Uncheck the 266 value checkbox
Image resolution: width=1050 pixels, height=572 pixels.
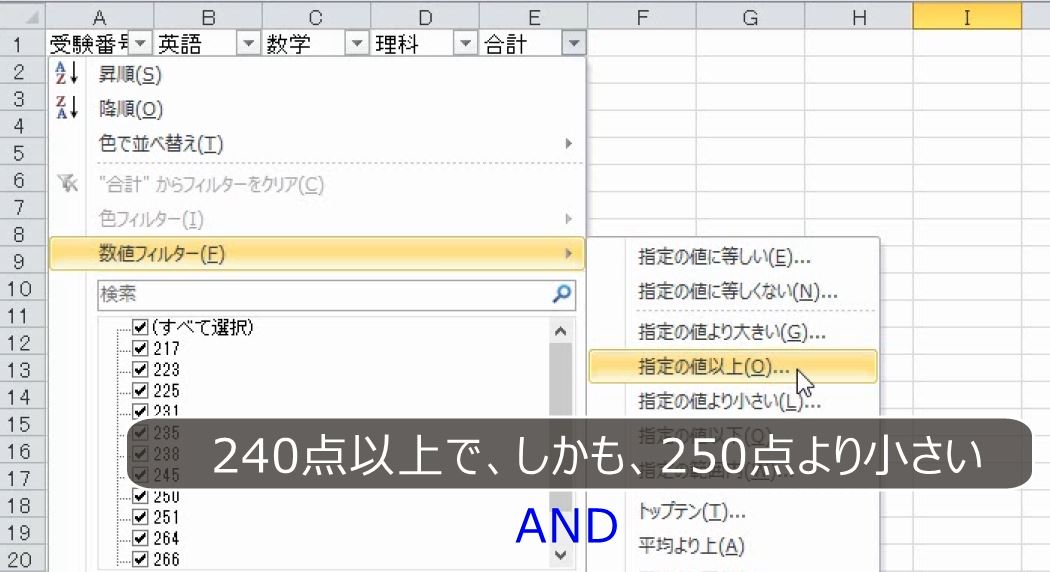(x=140, y=559)
